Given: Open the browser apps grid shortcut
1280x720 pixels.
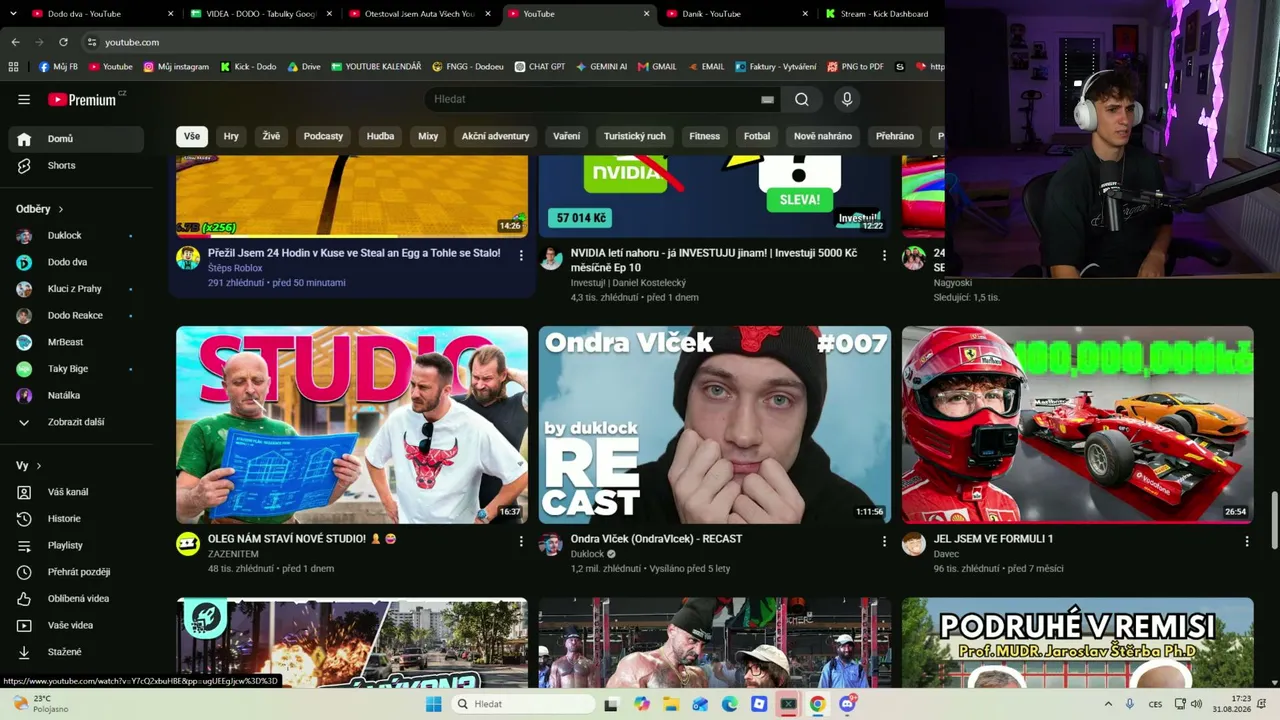Looking at the screenshot, I should point(13,67).
